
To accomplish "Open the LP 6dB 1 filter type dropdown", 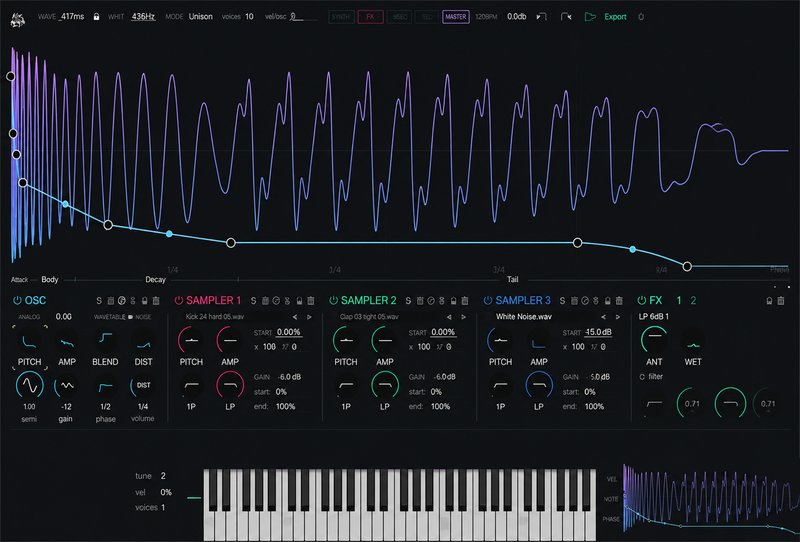I will [x=654, y=317].
